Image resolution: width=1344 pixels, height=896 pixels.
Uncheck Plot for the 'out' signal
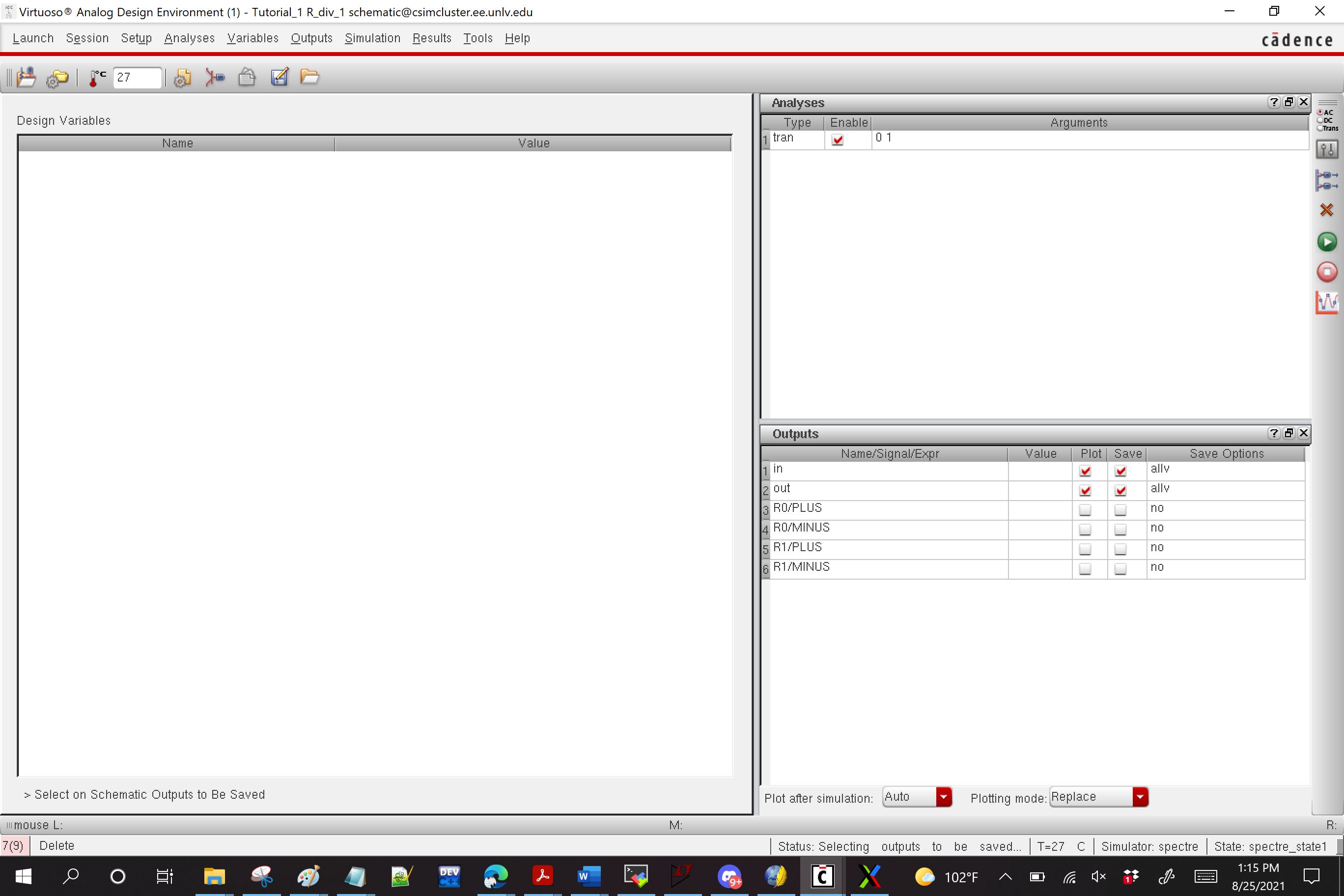(1085, 490)
